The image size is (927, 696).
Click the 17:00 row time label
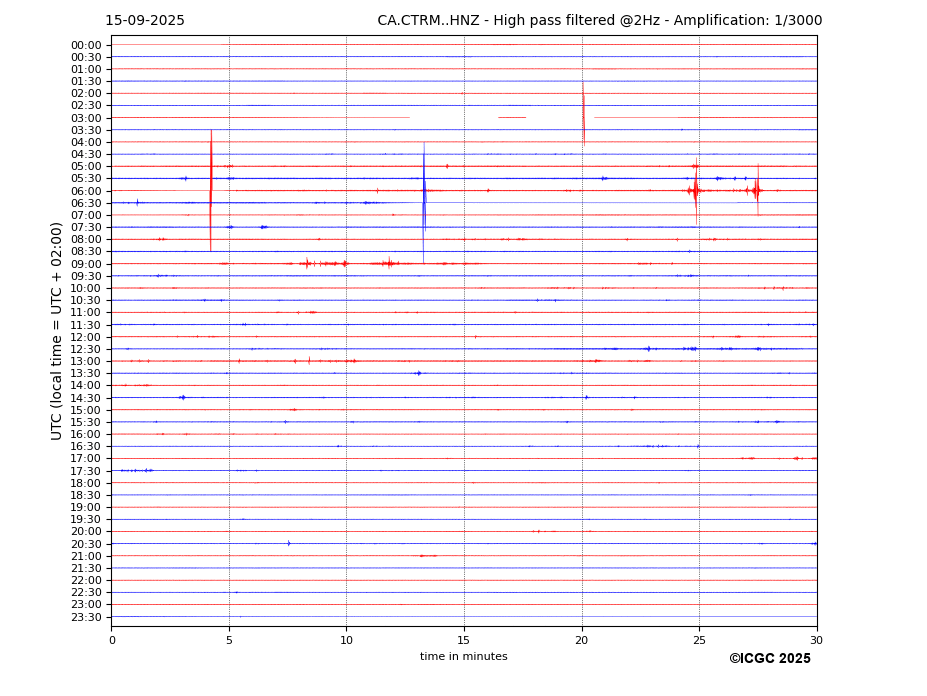(86, 459)
